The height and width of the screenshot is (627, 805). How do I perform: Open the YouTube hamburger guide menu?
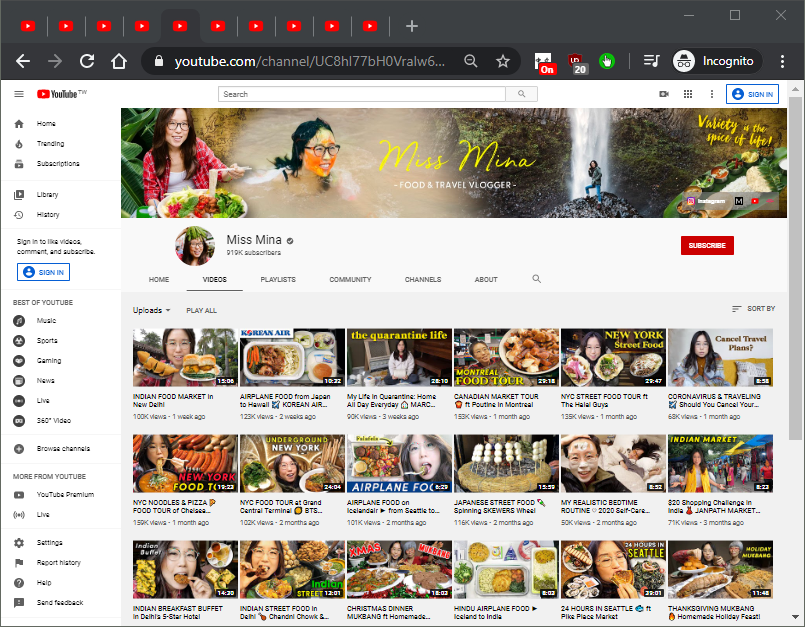pos(19,94)
